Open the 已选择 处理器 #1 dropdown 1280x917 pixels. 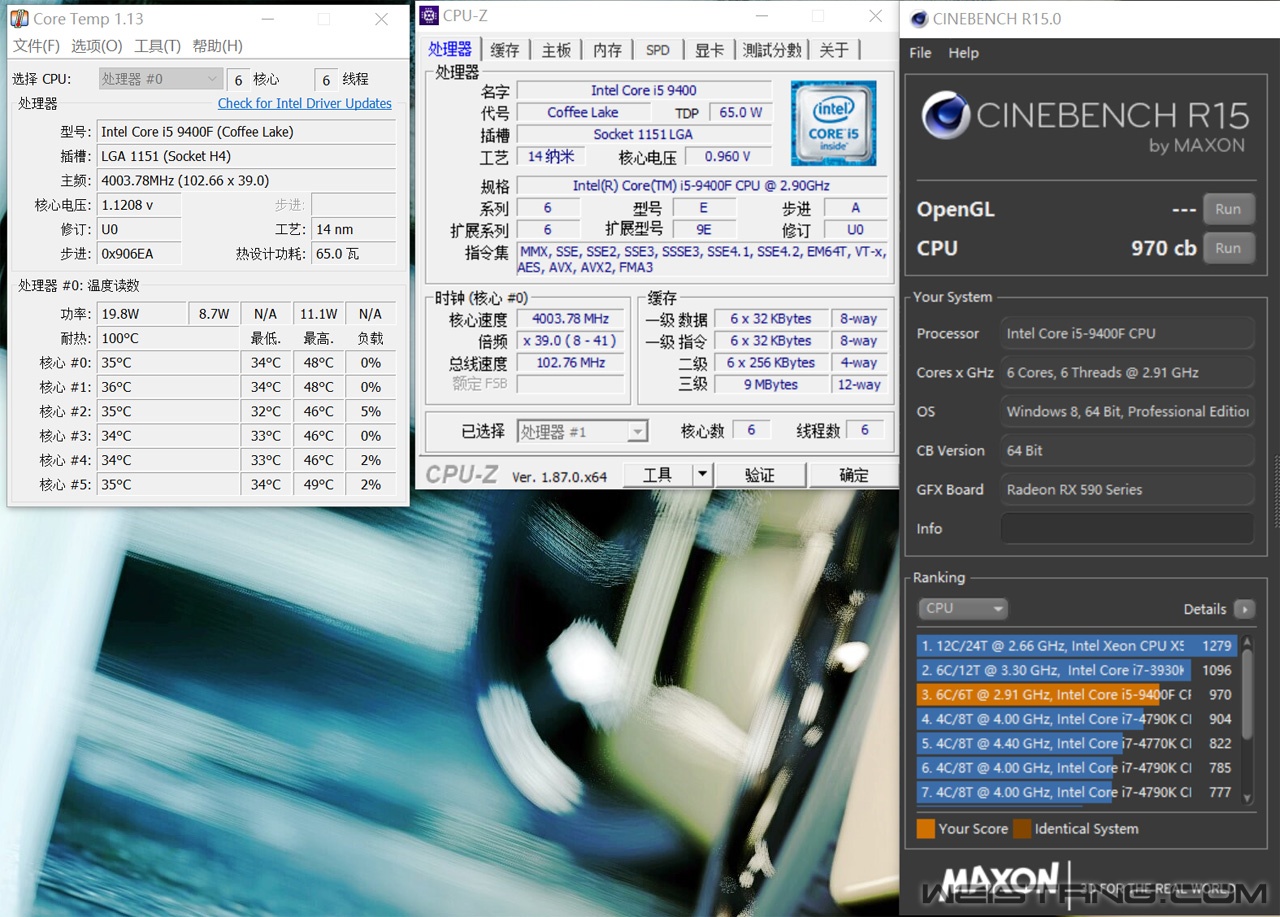point(582,431)
